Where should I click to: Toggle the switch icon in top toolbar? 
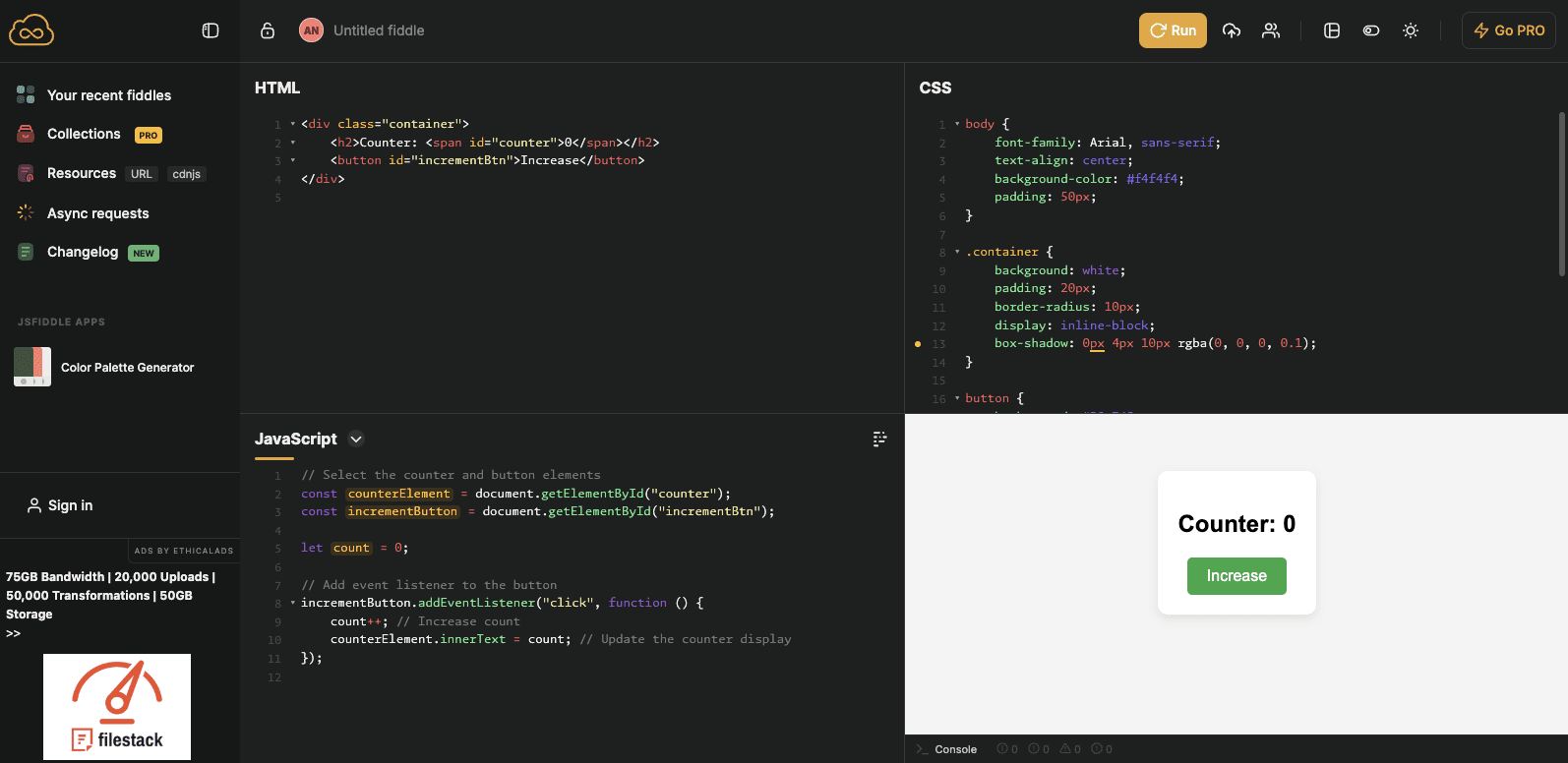coord(1371,30)
